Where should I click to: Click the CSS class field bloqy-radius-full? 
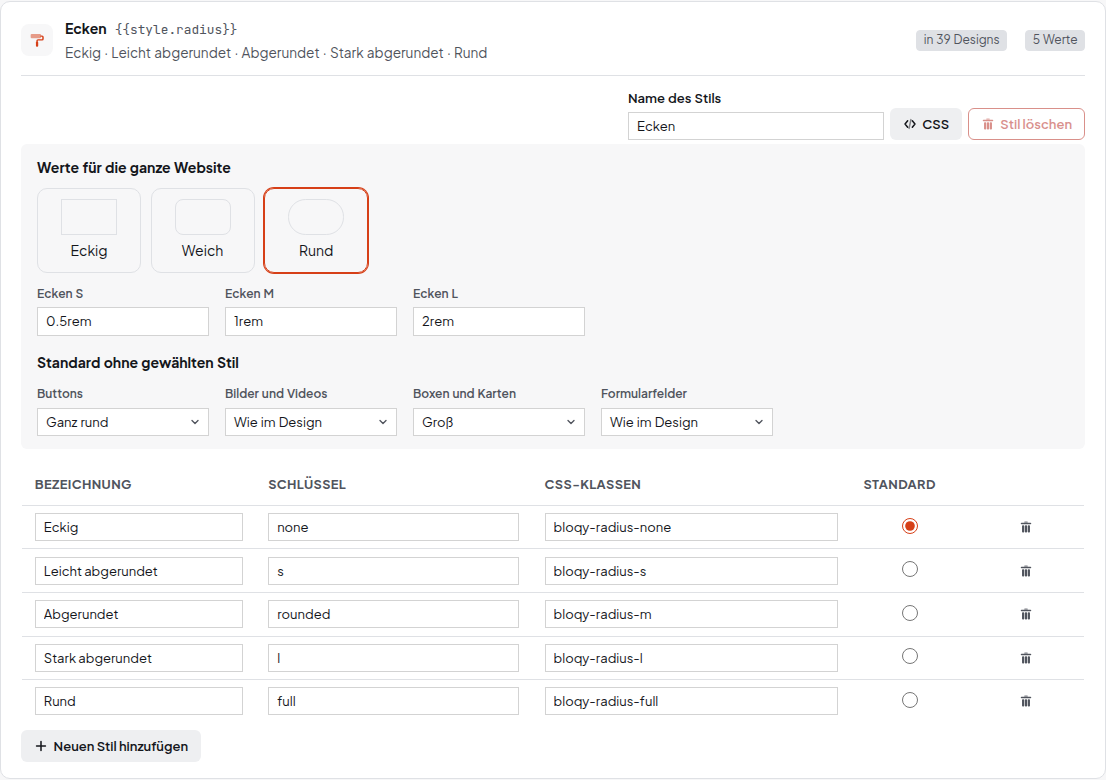691,701
